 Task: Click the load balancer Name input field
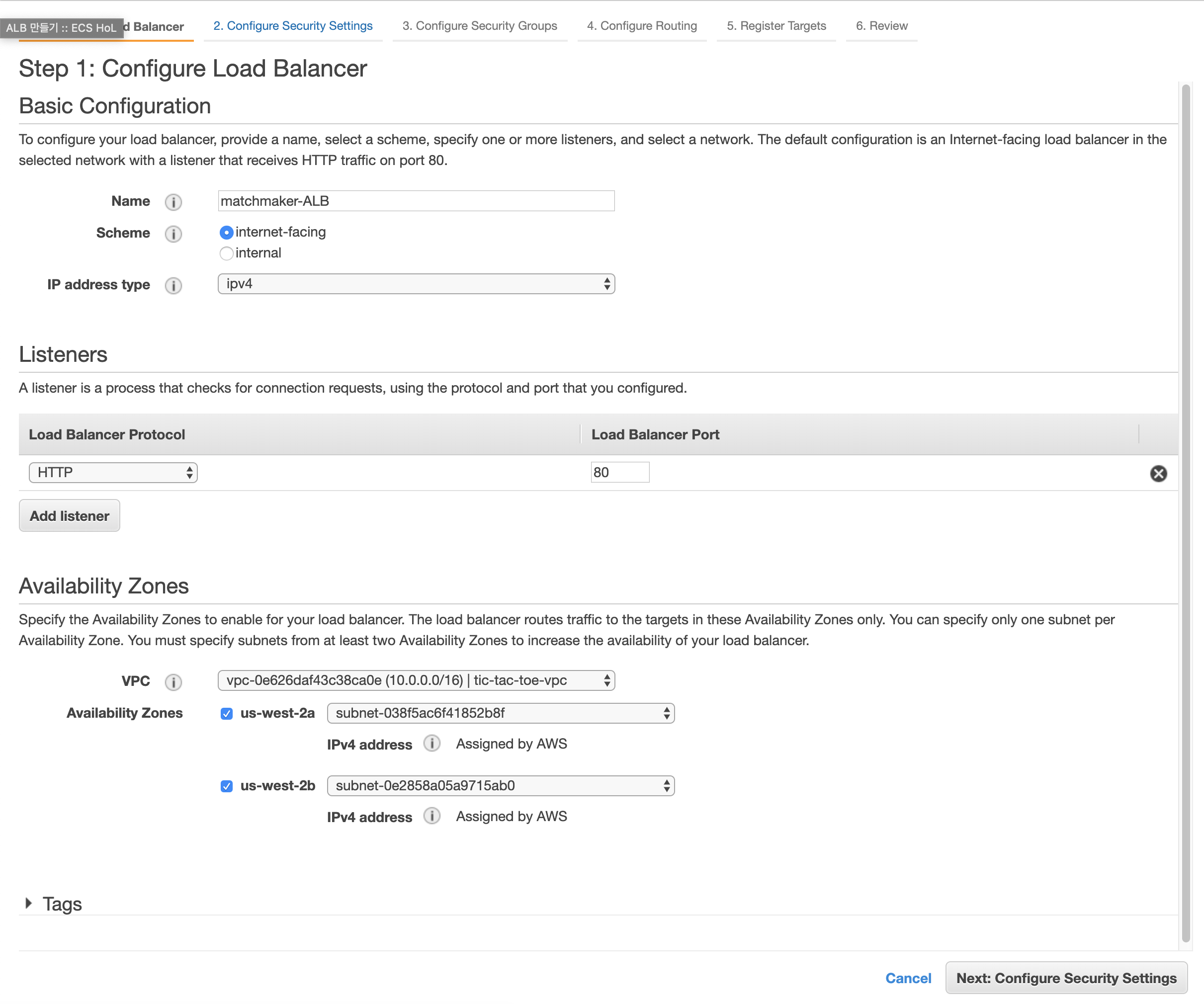416,201
